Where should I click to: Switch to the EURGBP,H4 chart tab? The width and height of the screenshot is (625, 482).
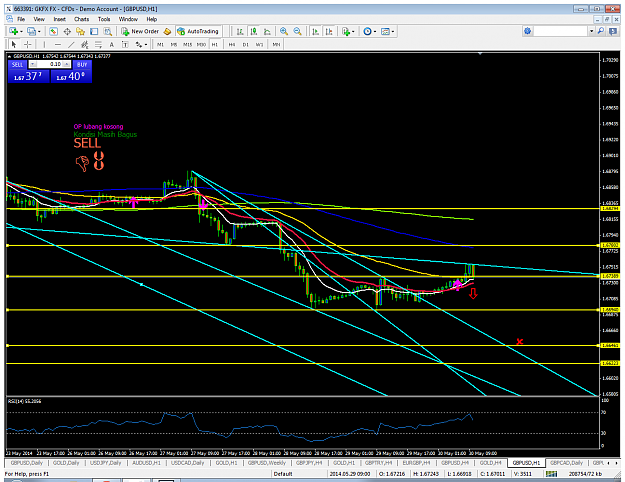[x=416, y=463]
